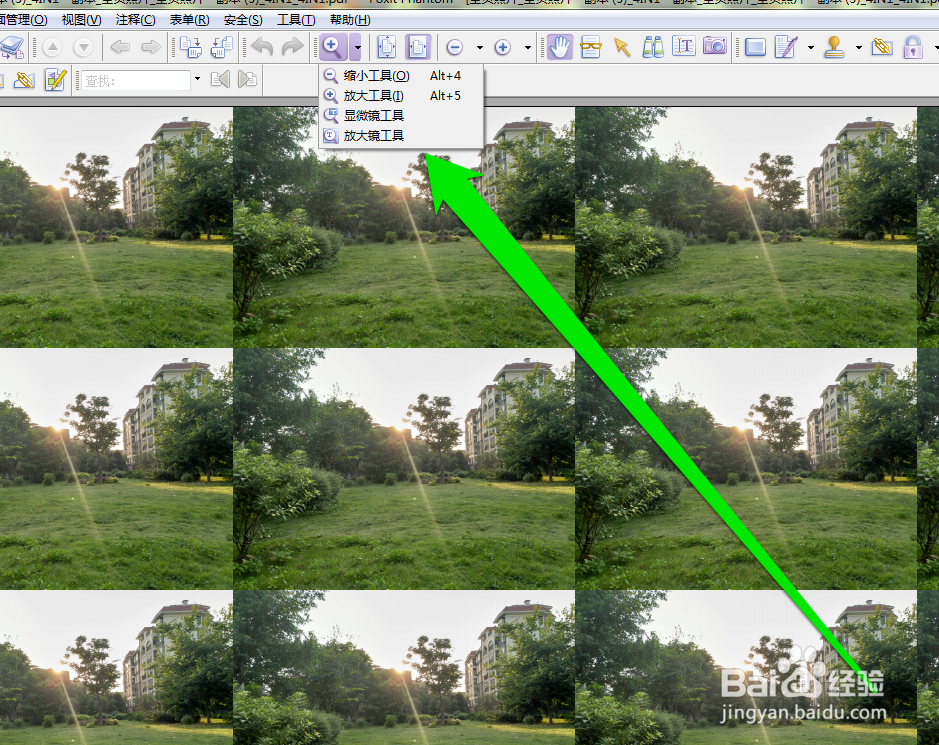Click the second page-arrange icon with left arrow
The width and height of the screenshot is (939, 745).
pyautogui.click(x=222, y=47)
